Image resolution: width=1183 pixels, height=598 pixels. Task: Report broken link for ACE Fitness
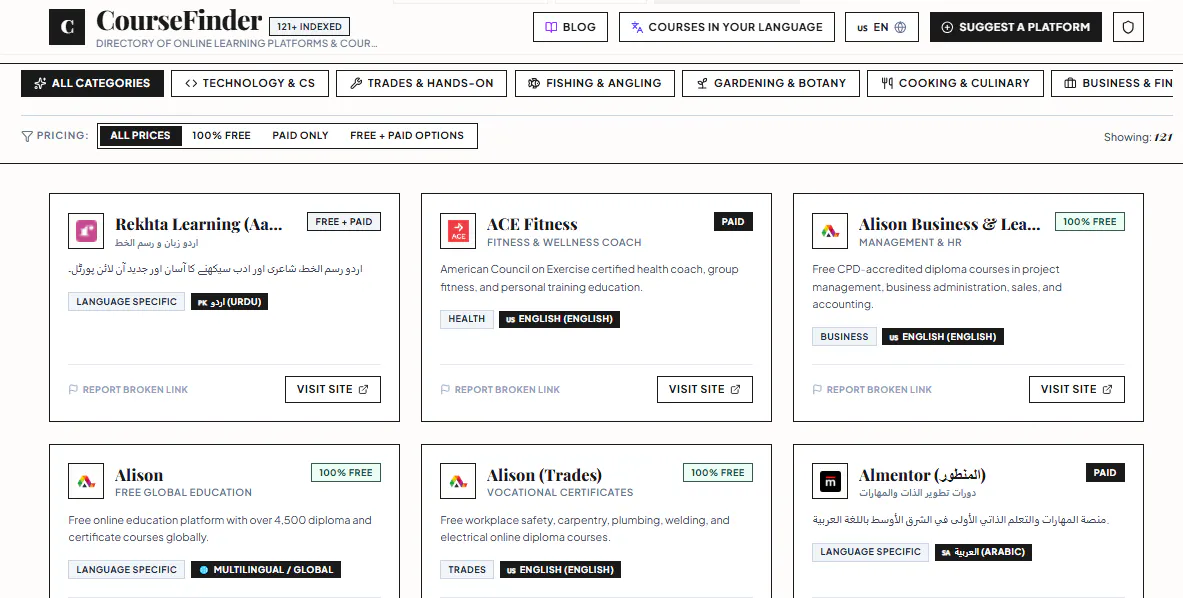pos(500,390)
